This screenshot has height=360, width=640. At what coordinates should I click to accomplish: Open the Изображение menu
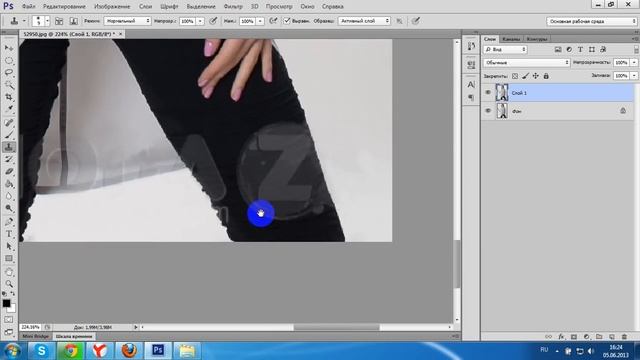(112, 7)
